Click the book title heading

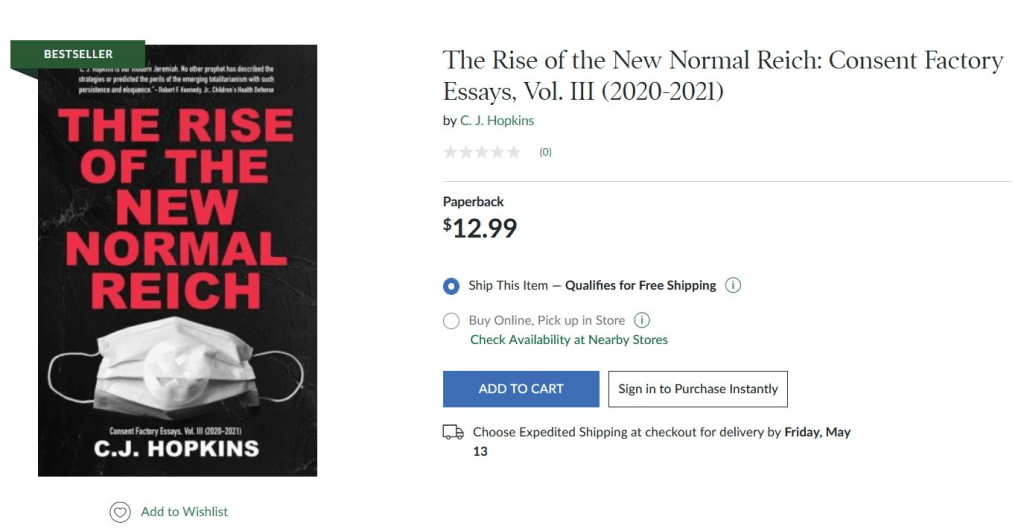click(x=722, y=76)
